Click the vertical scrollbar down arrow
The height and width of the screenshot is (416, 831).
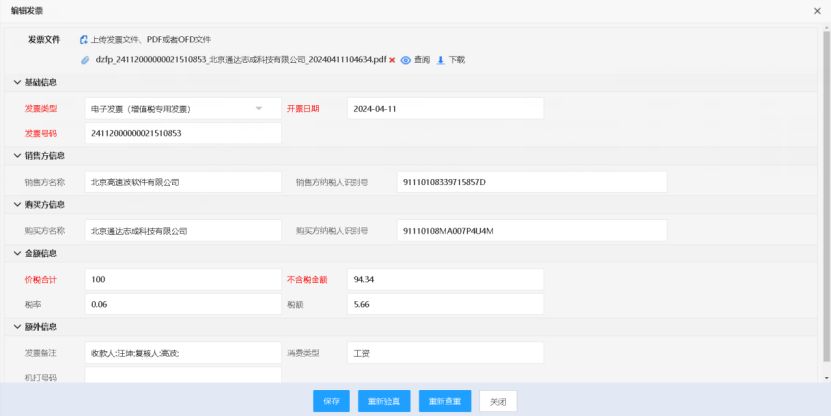coord(825,378)
